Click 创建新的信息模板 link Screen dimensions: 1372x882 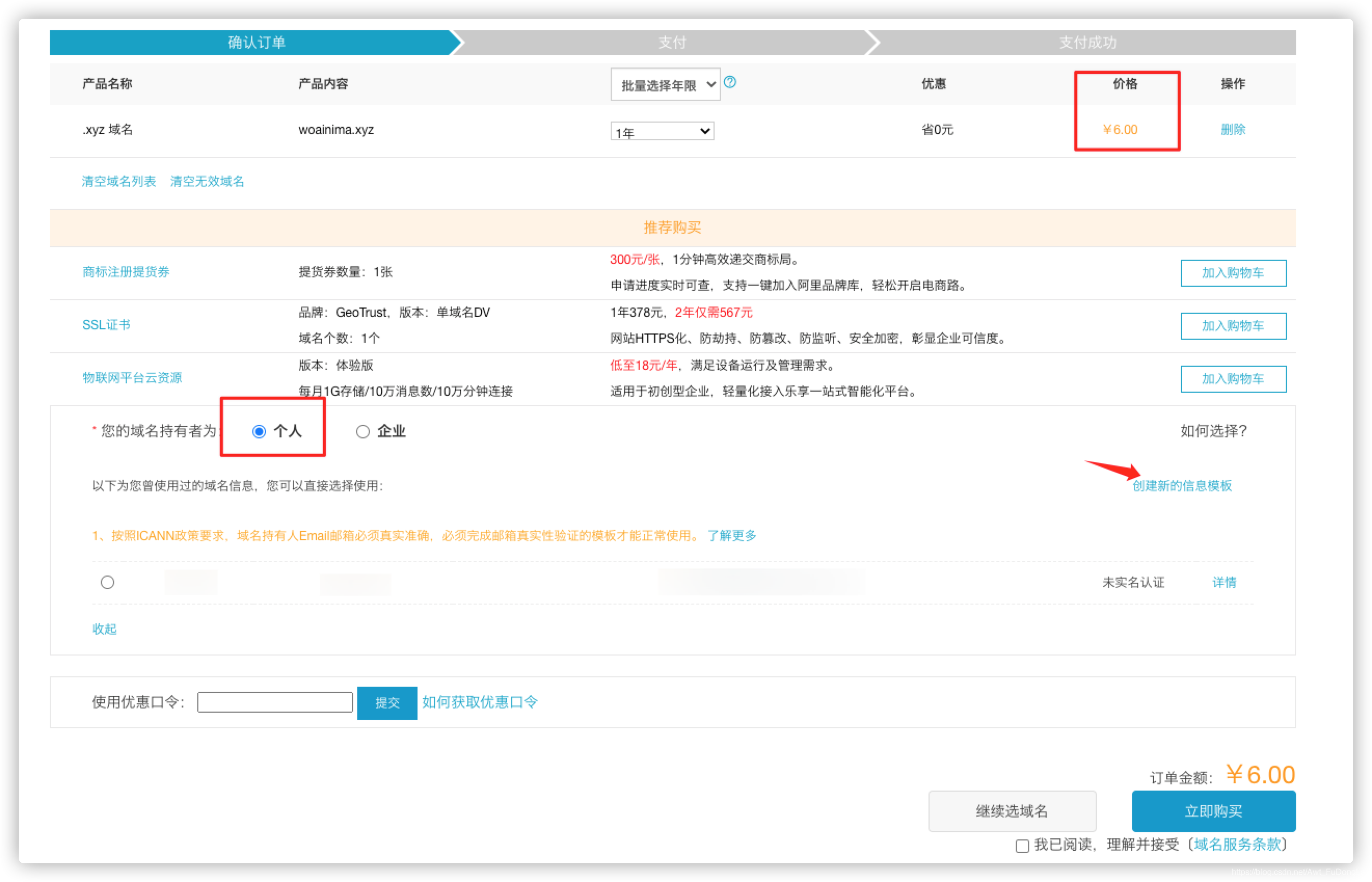1181,486
